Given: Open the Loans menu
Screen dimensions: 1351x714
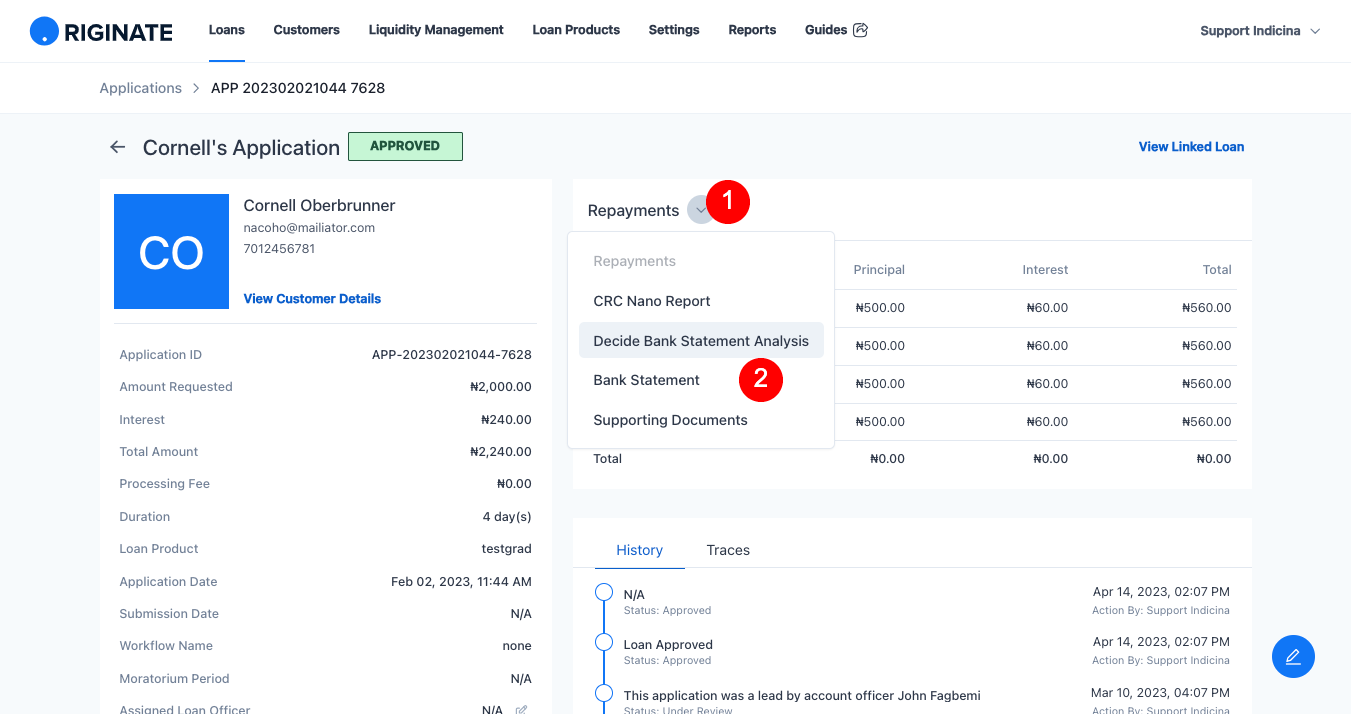Looking at the screenshot, I should pyautogui.click(x=227, y=30).
